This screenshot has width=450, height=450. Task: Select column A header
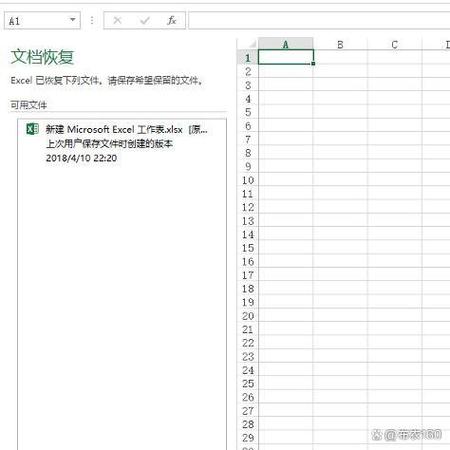(x=285, y=44)
